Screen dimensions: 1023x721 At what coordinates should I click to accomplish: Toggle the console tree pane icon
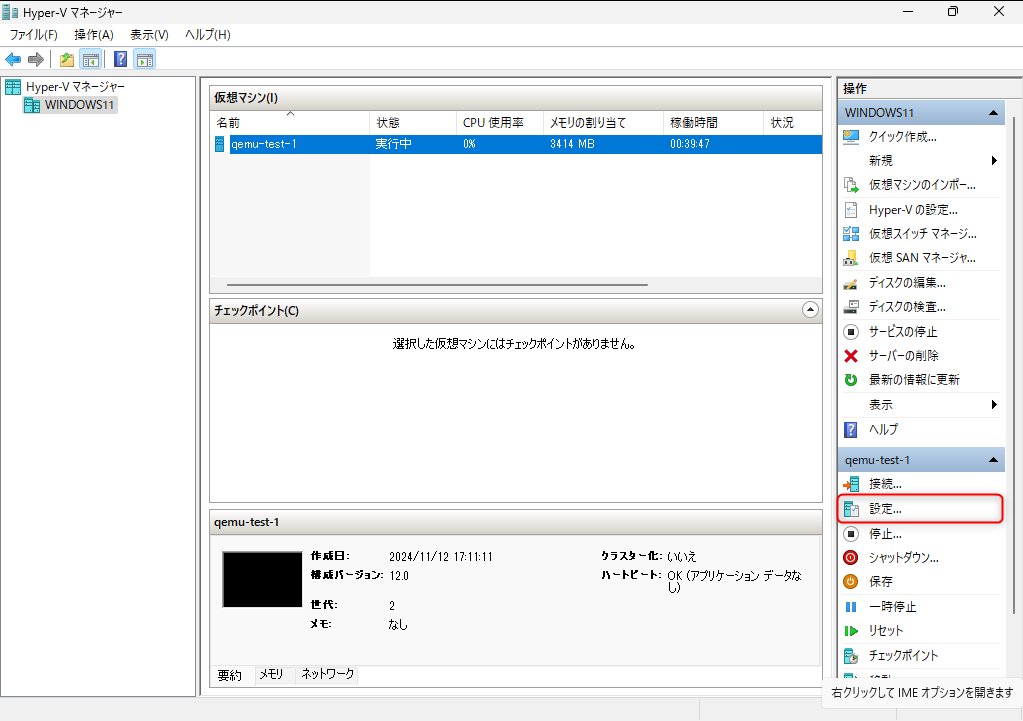91,59
